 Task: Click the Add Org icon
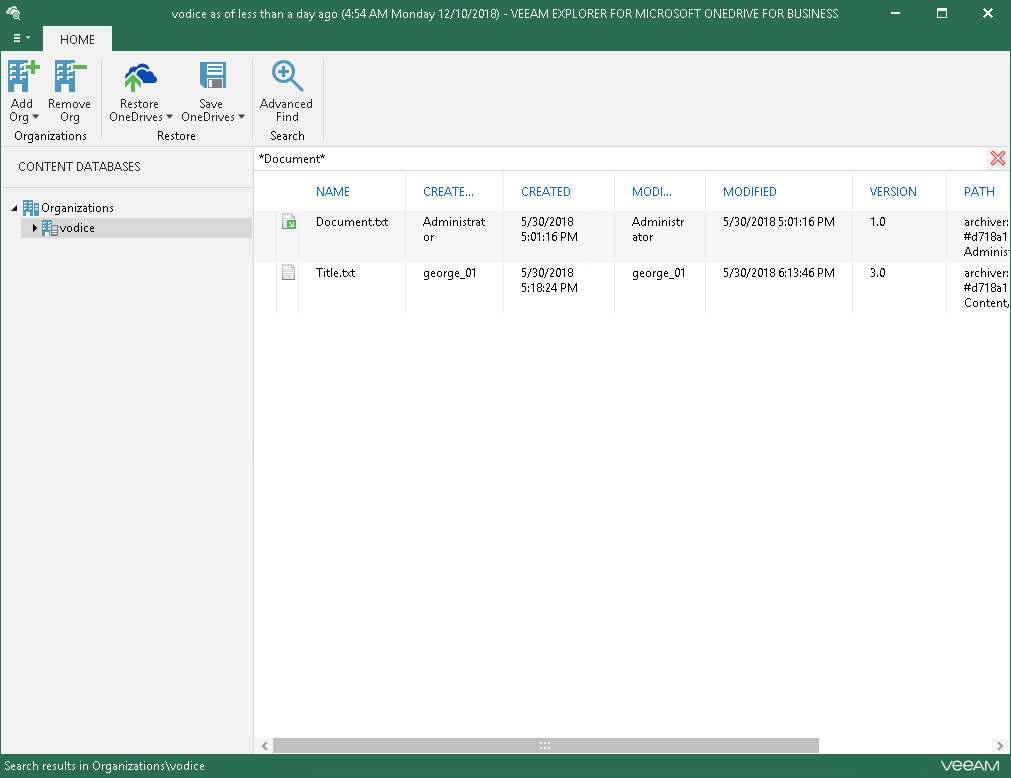[22, 77]
